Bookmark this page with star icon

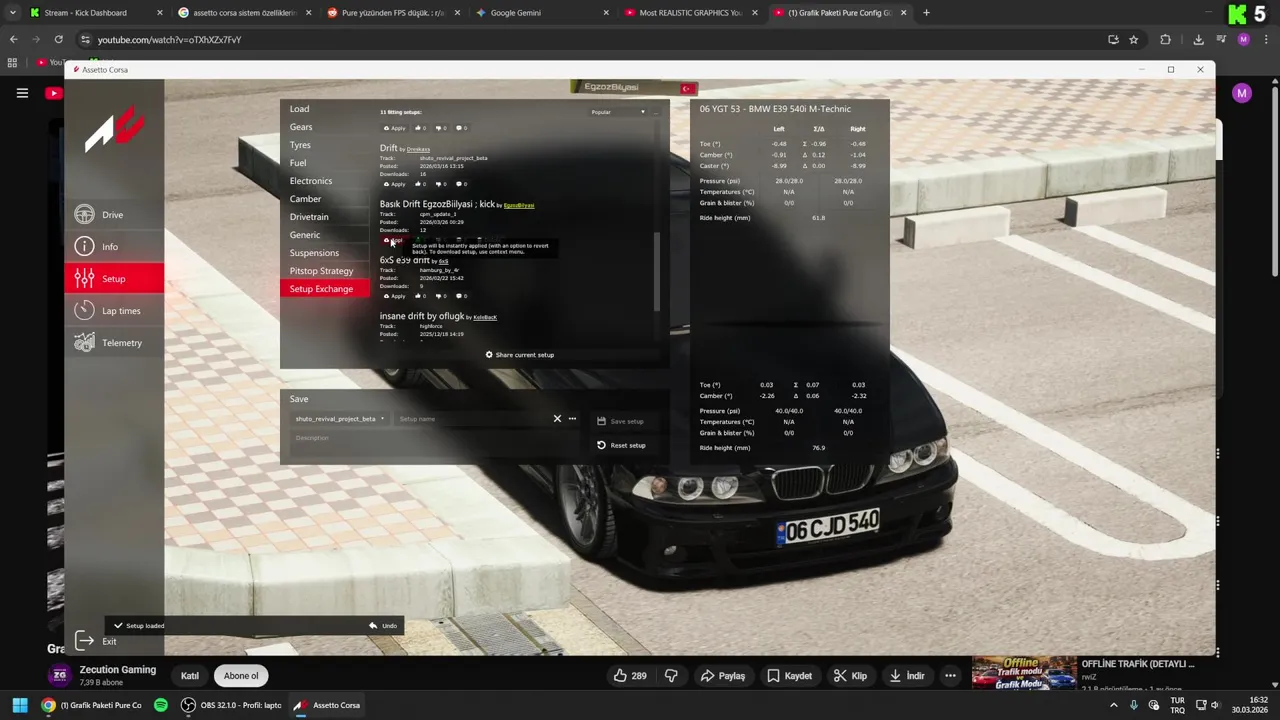tap(1133, 39)
